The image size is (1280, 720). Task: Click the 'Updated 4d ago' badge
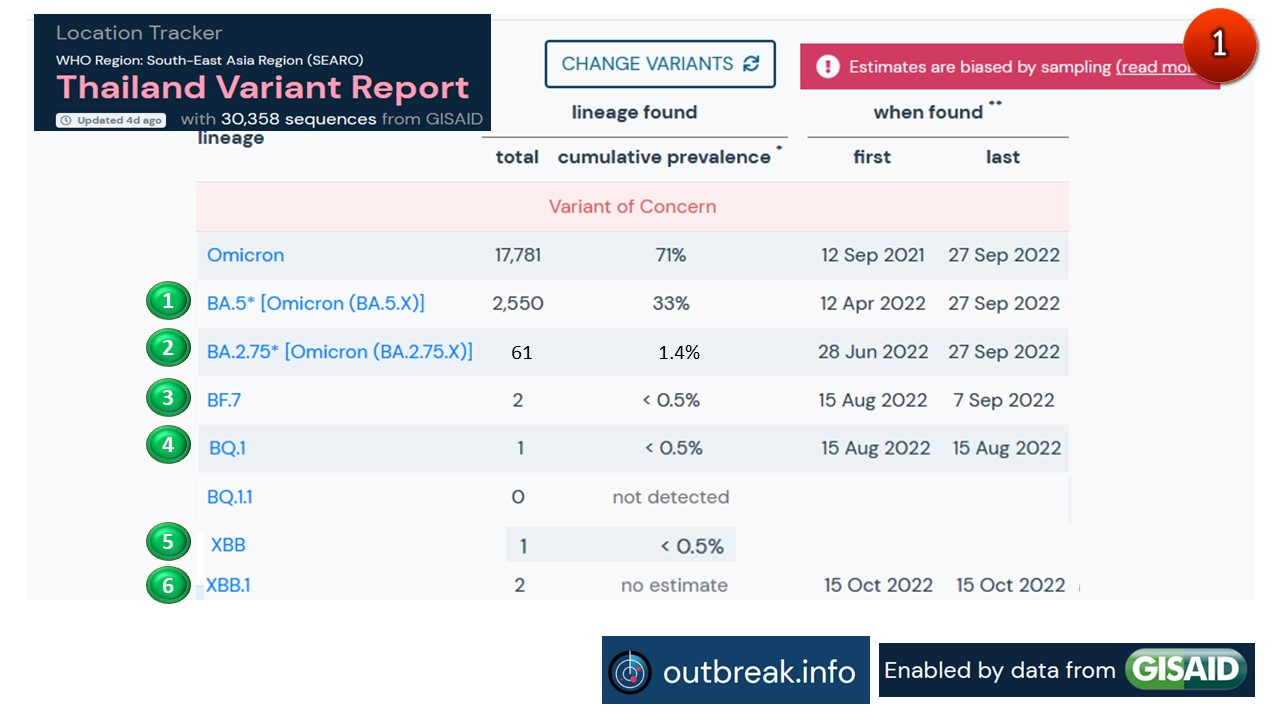point(111,120)
